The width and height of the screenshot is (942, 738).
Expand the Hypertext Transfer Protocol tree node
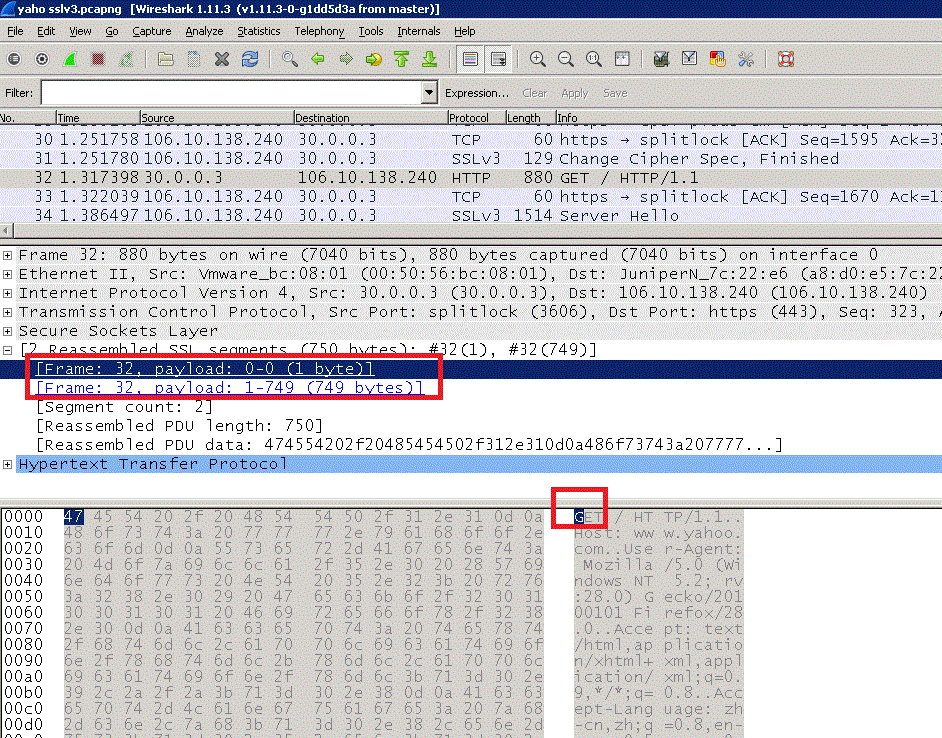9,464
